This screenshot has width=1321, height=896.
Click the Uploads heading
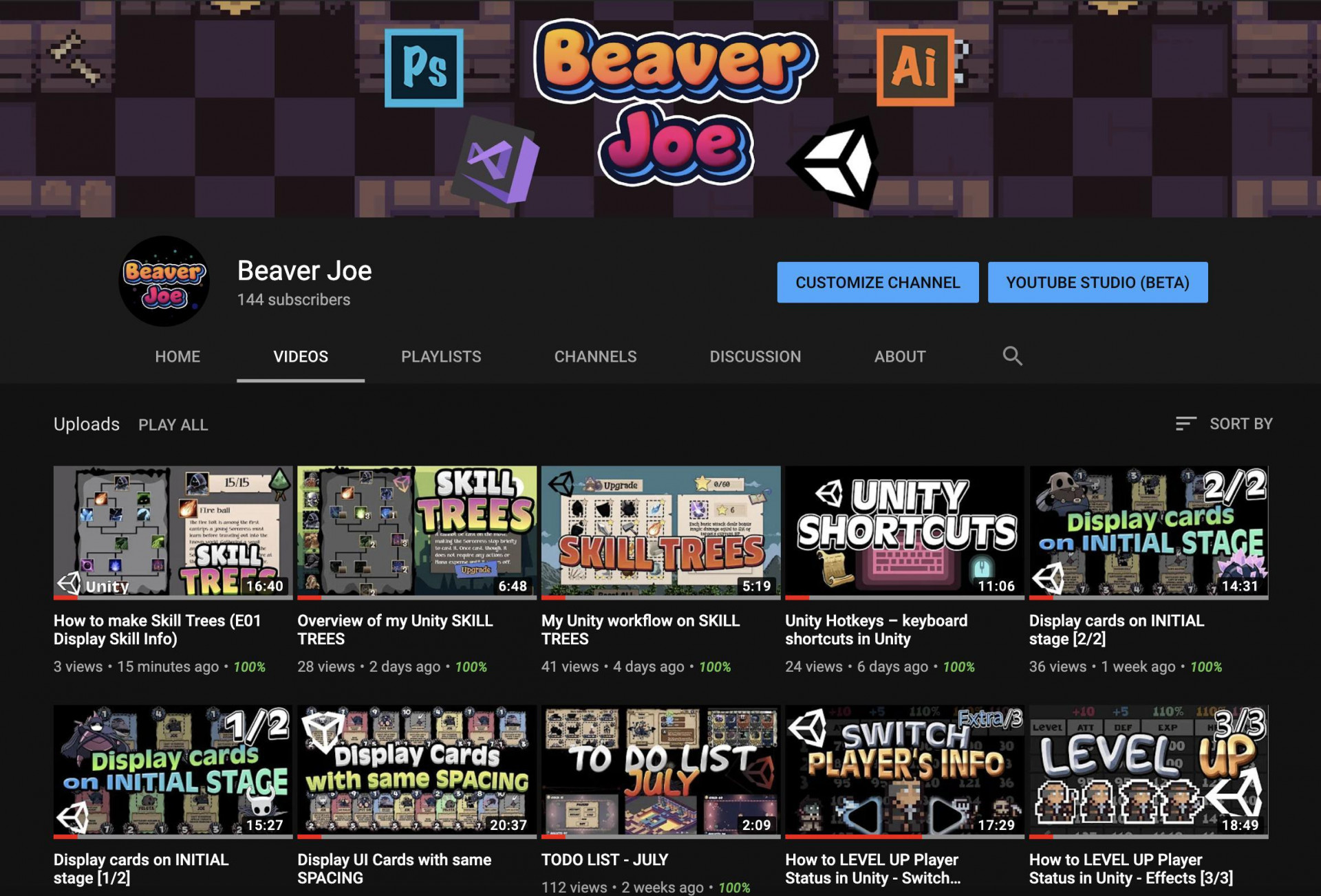[x=87, y=424]
